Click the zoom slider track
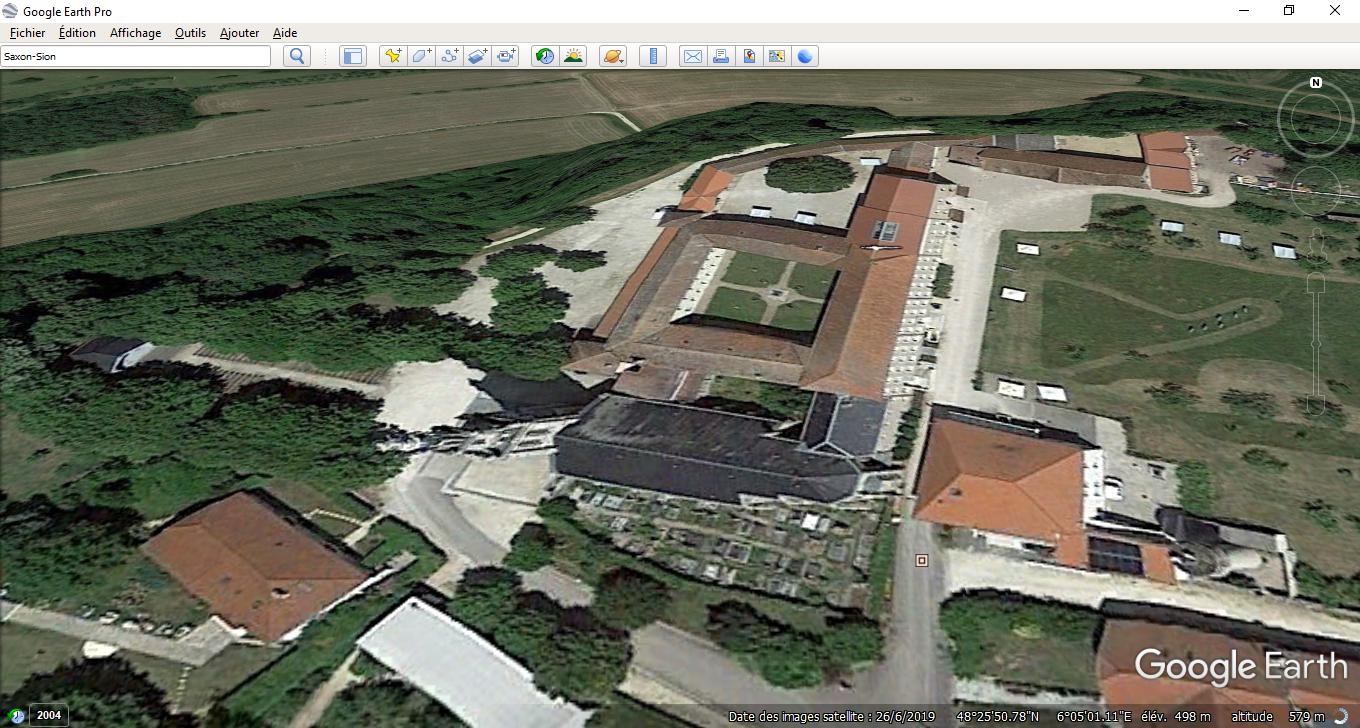 [x=1316, y=345]
